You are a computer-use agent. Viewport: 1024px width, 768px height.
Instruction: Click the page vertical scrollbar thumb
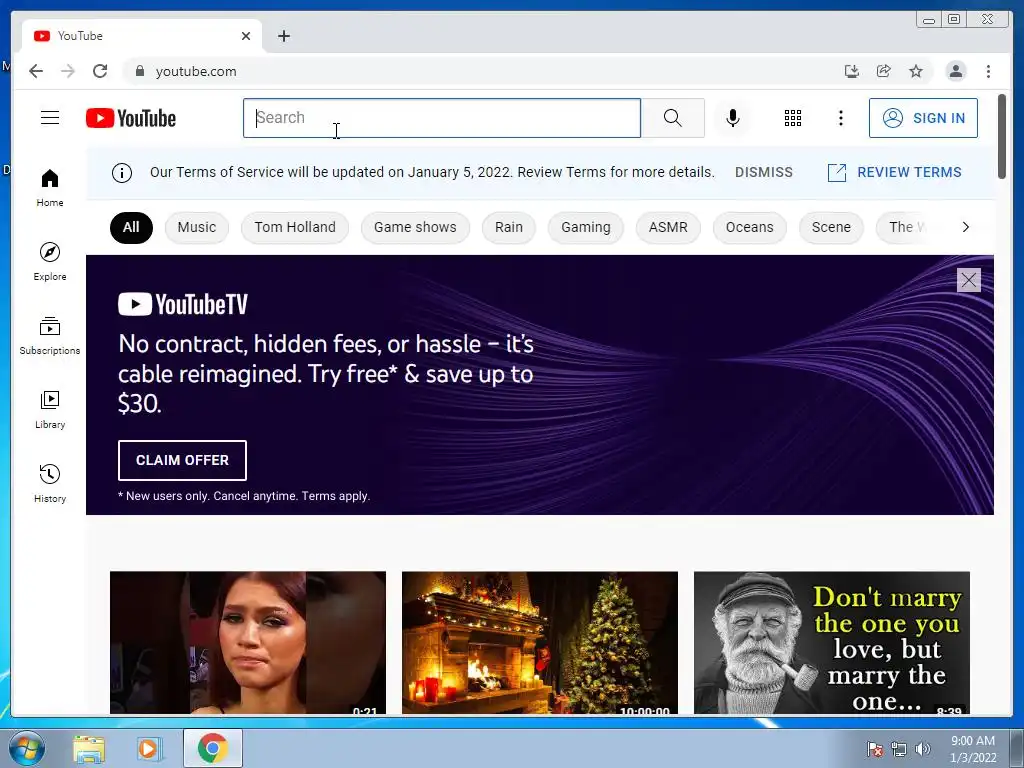click(1002, 136)
